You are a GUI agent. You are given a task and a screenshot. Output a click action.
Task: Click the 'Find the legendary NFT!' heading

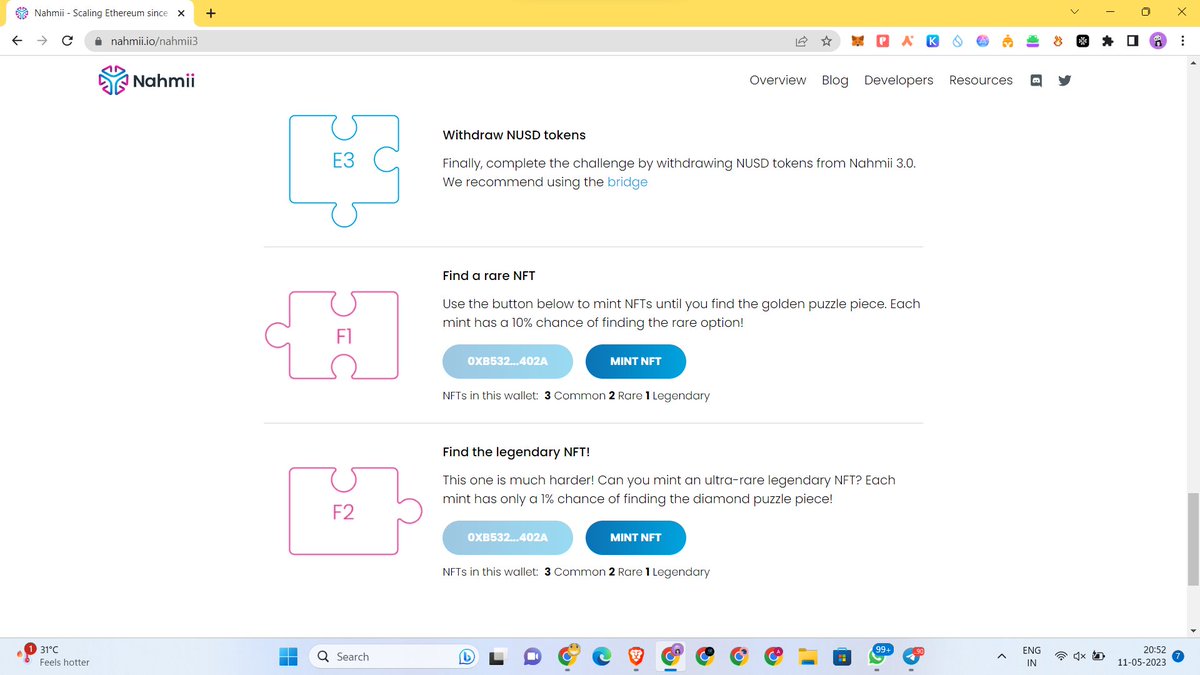click(x=518, y=451)
